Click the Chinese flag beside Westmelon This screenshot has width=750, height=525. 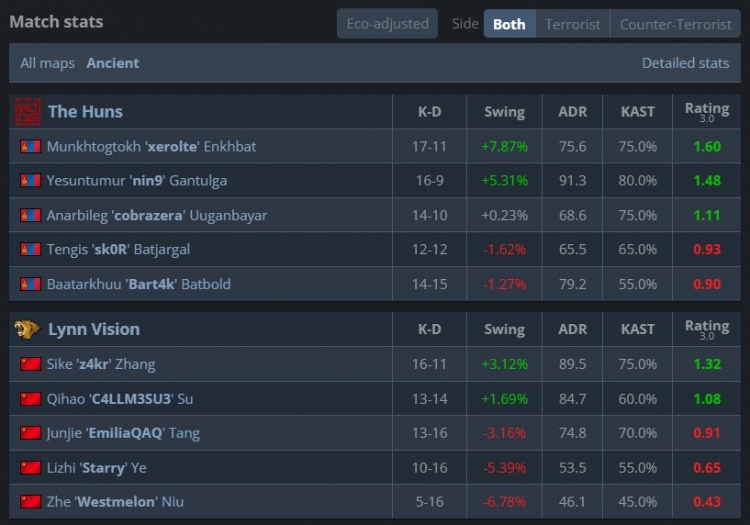(30, 502)
